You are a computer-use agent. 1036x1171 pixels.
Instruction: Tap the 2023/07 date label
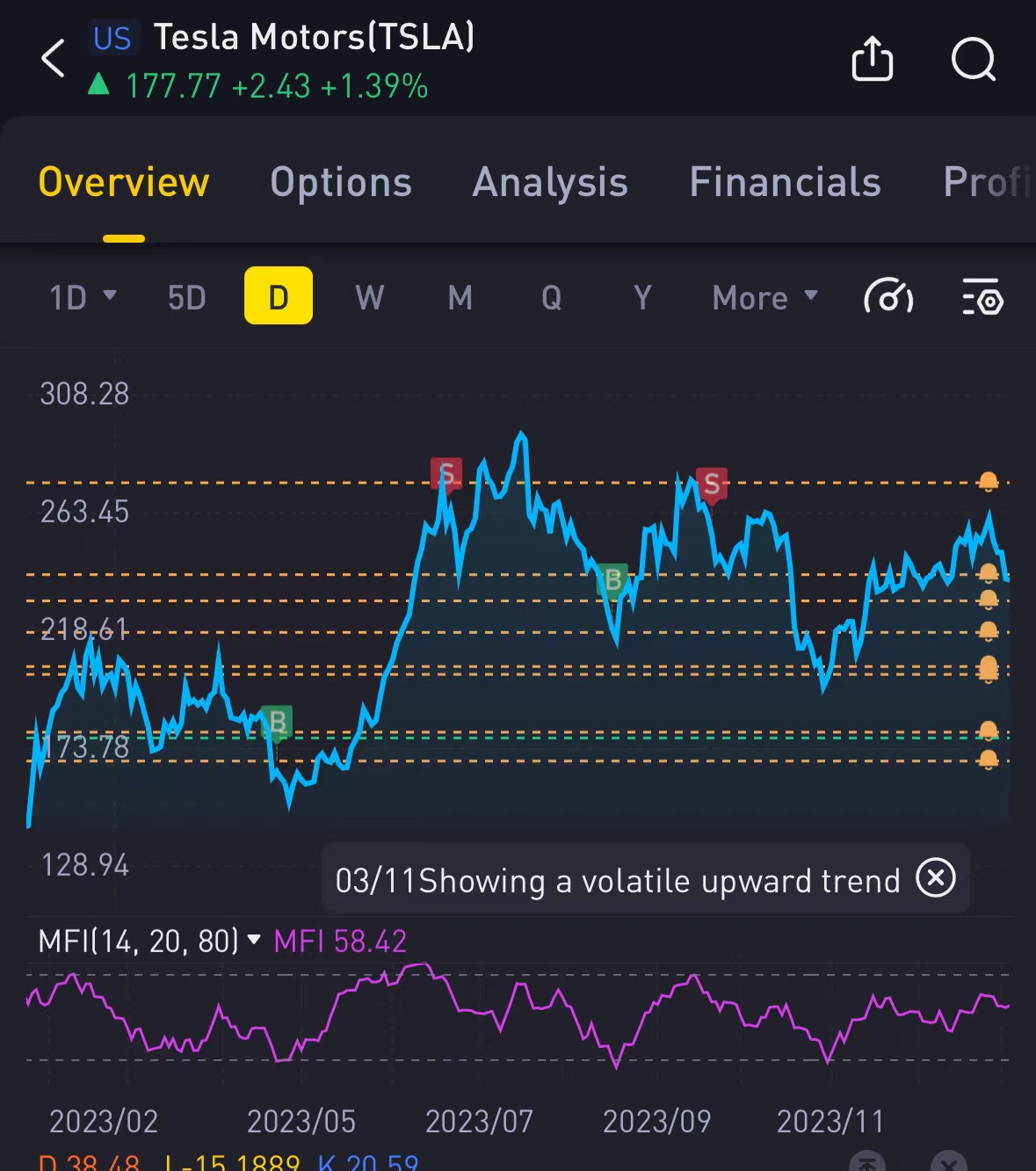pyautogui.click(x=479, y=1121)
